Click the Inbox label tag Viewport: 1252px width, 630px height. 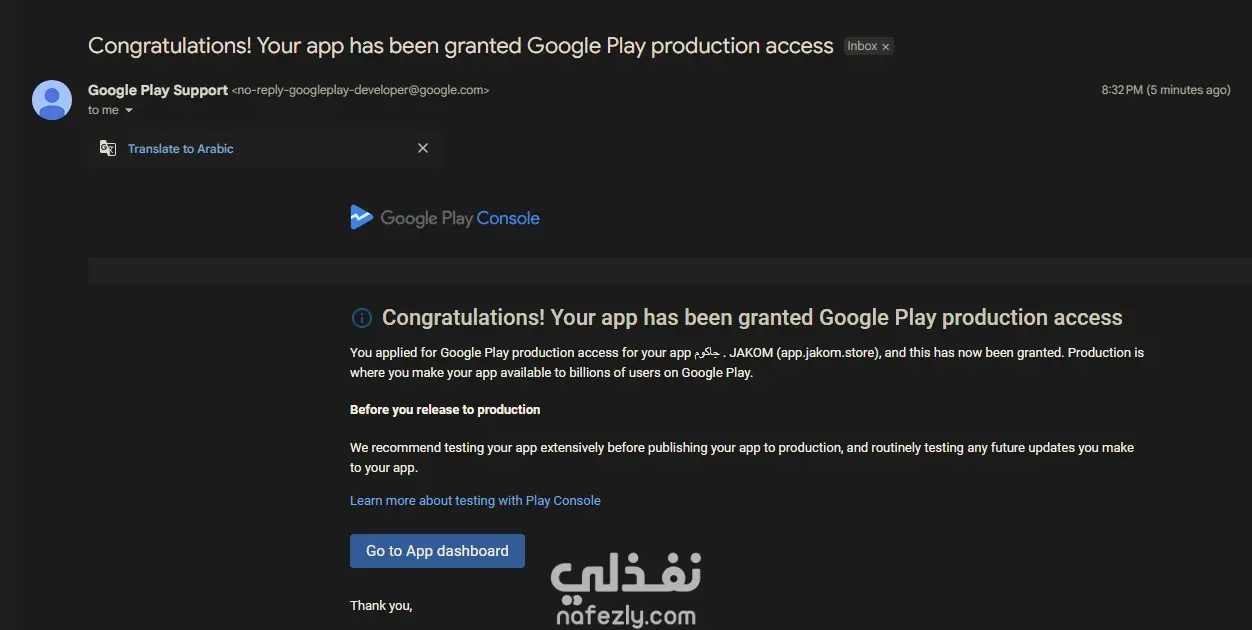pyautogui.click(x=861, y=46)
